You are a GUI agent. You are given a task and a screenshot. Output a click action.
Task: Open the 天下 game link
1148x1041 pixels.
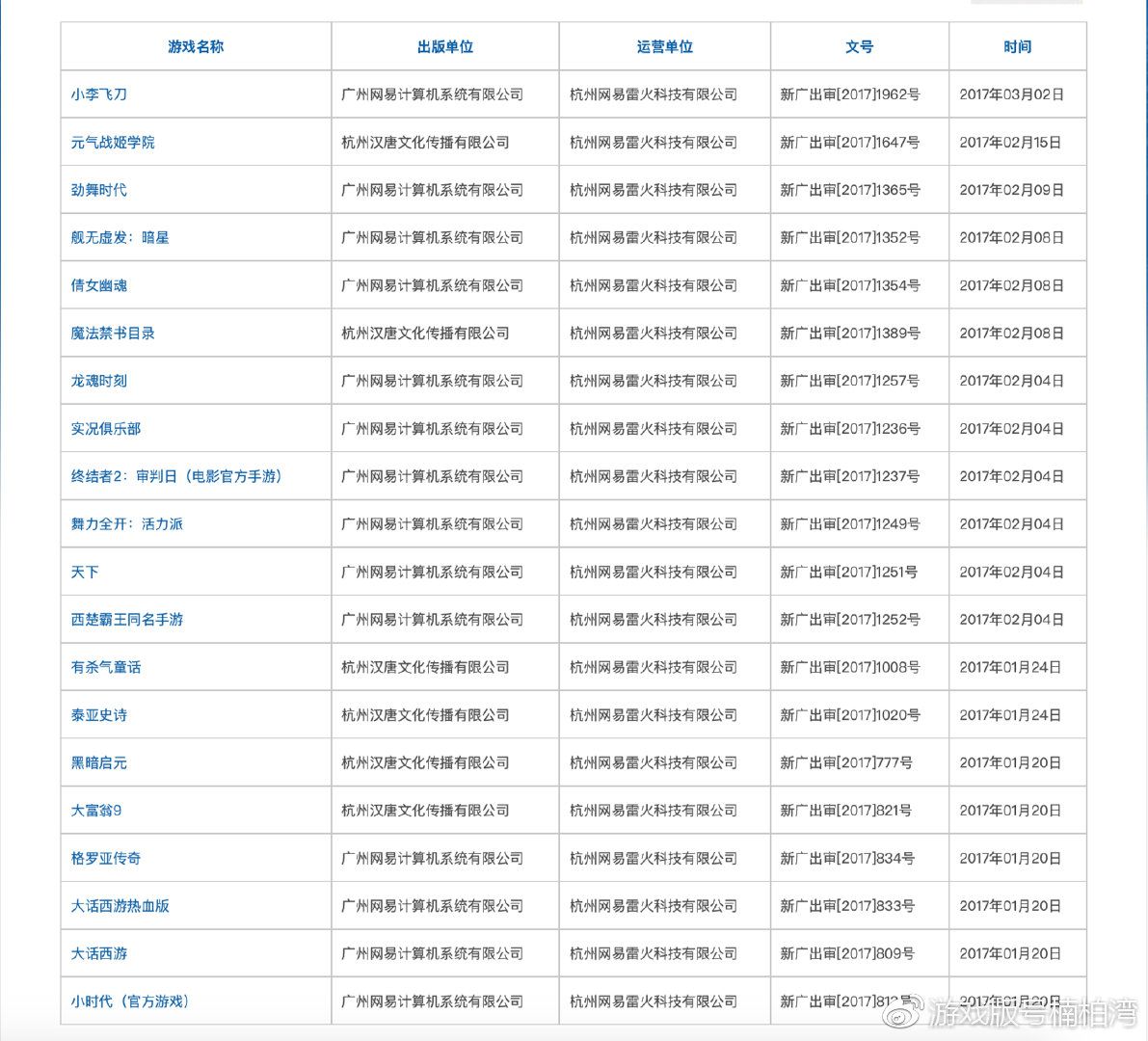point(84,572)
